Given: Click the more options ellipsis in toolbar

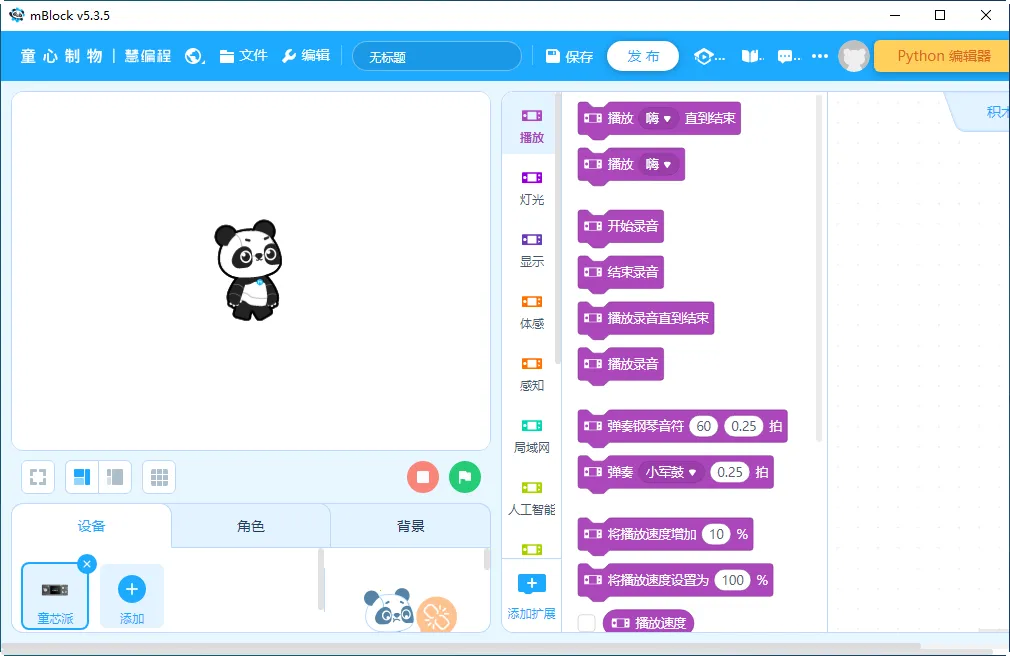Looking at the screenshot, I should [820, 56].
